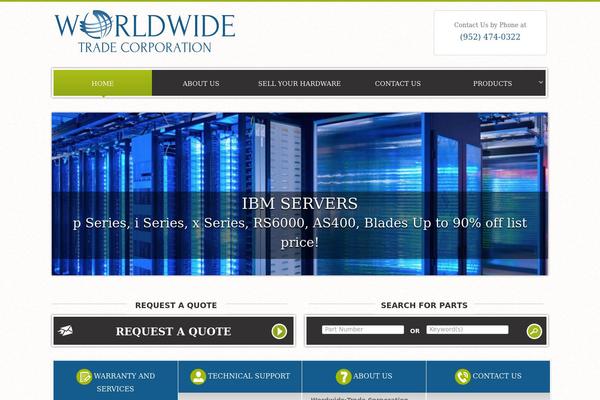Click the green magnifier search icon
The height and width of the screenshot is (400, 600).
point(534,331)
